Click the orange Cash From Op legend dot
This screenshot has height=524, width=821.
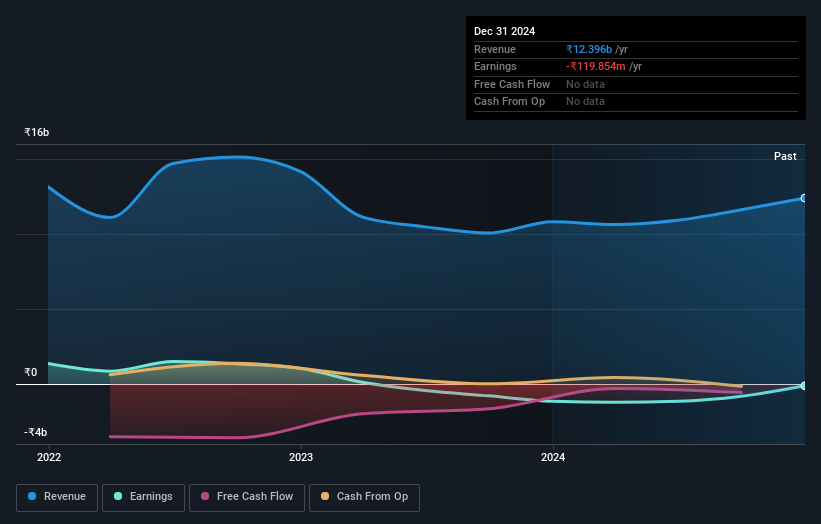(325, 496)
